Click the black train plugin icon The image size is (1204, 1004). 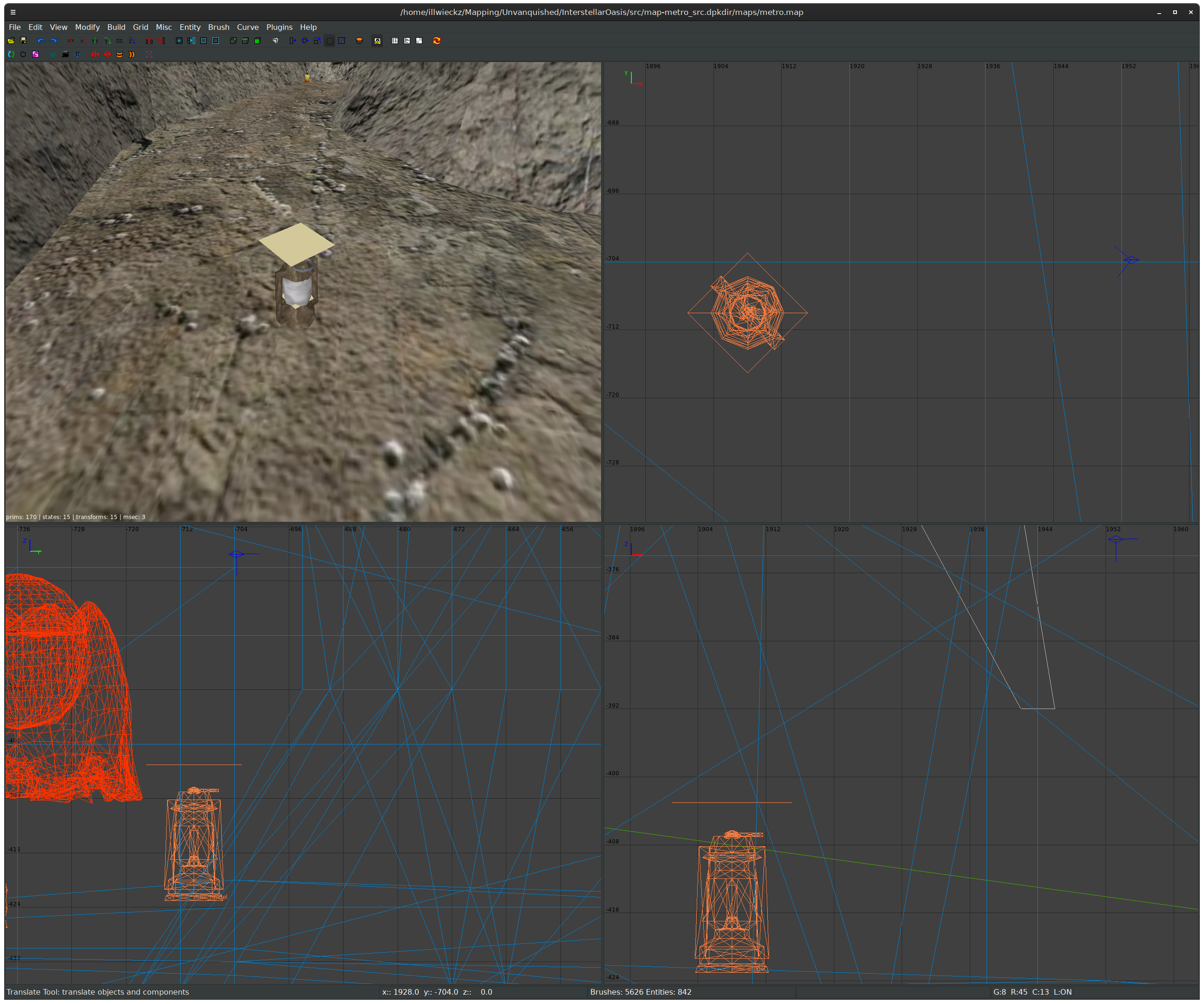pyautogui.click(x=65, y=55)
